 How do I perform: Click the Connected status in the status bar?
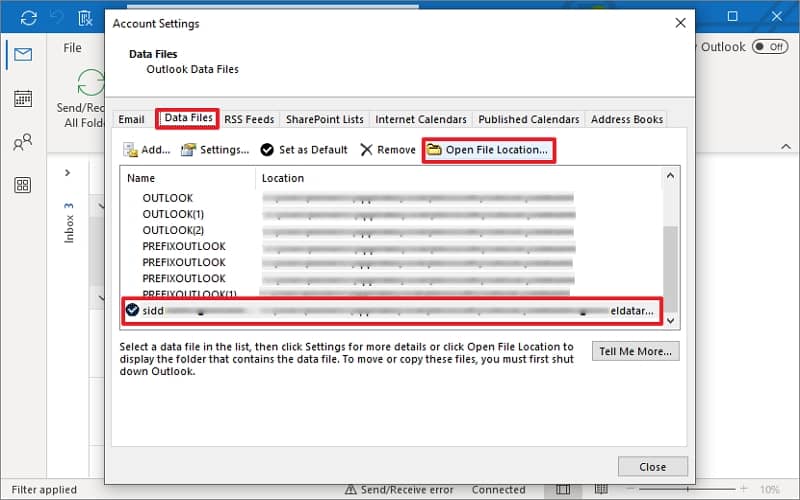[498, 490]
